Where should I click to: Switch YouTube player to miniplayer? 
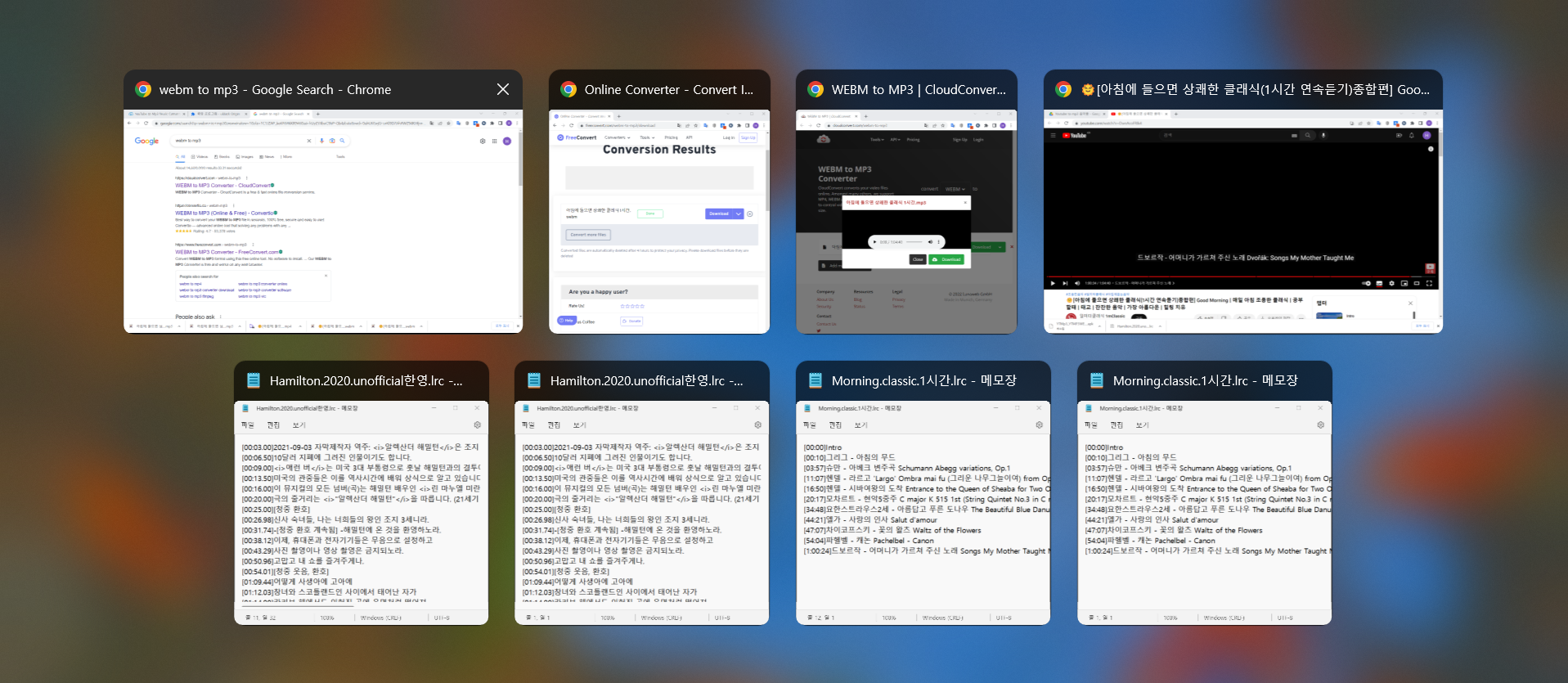tap(1404, 283)
